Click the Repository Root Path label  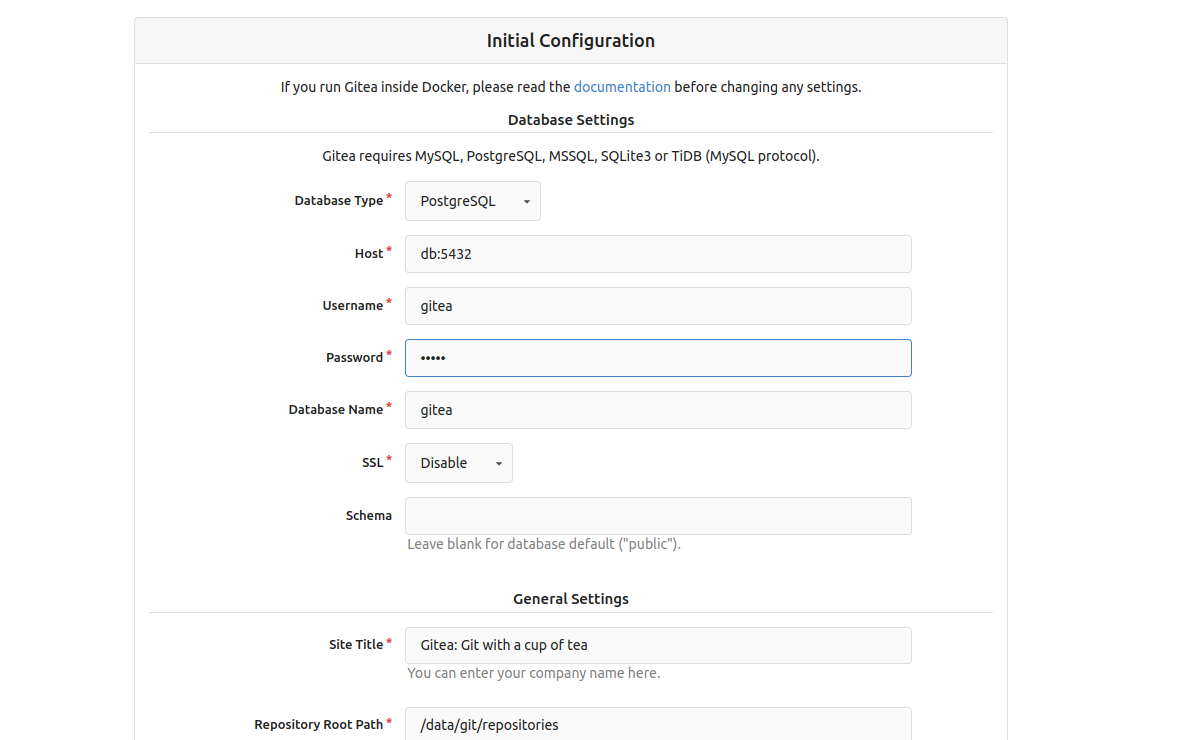318,725
